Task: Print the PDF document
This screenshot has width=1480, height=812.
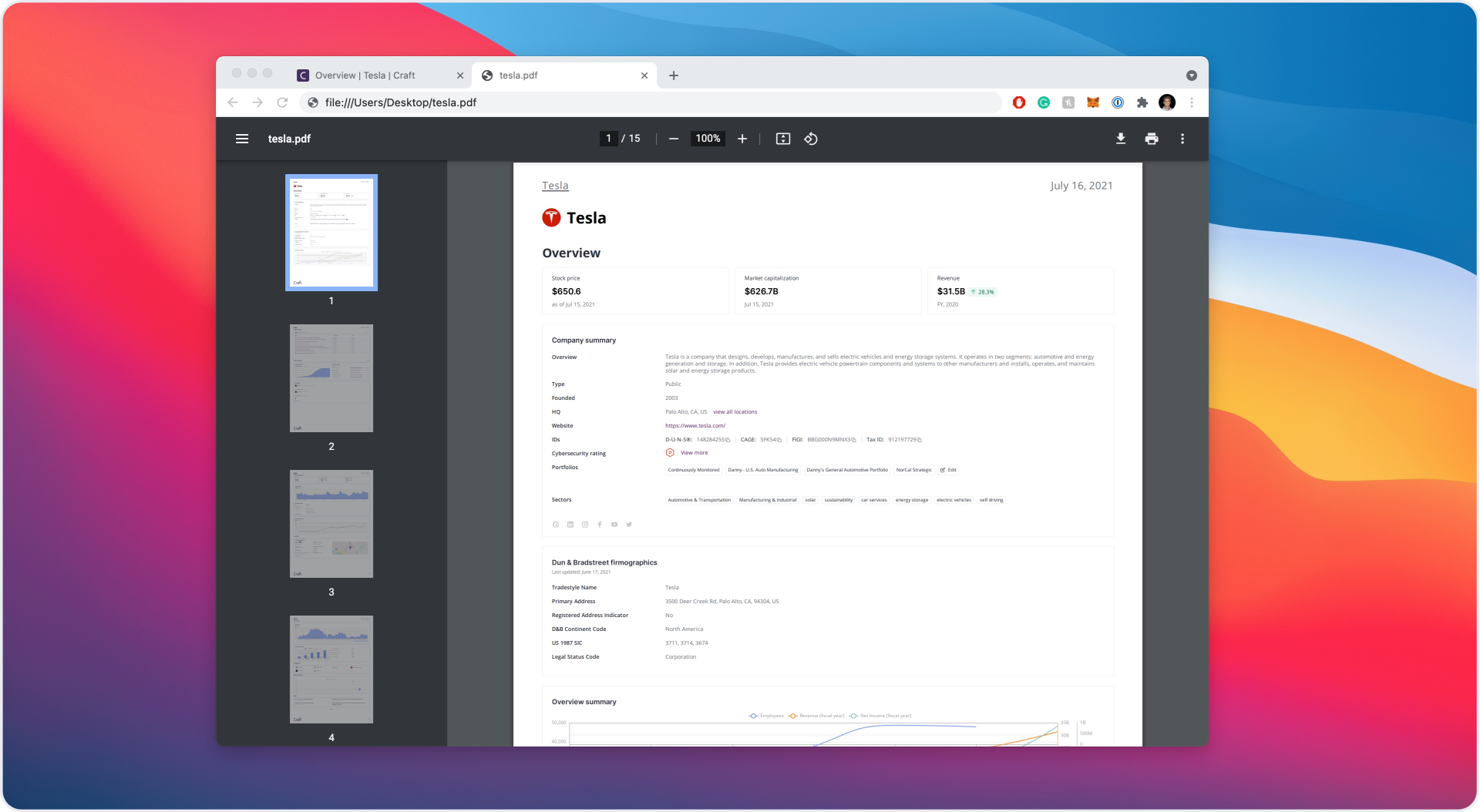Action: pyautogui.click(x=1152, y=139)
